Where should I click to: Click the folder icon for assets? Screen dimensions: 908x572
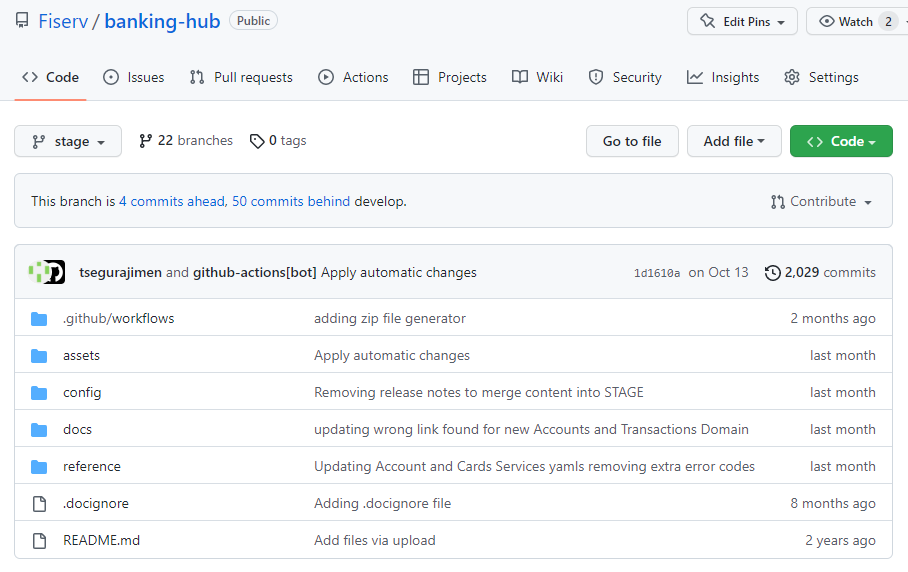click(39, 355)
